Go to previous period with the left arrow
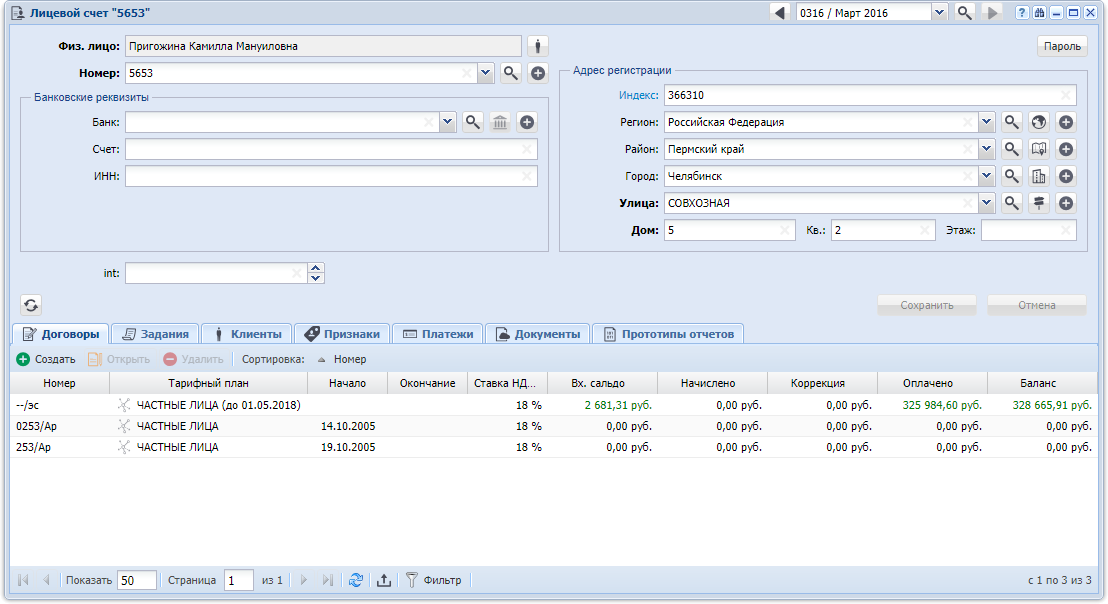Screen dimensions: 1108x604 point(780,13)
